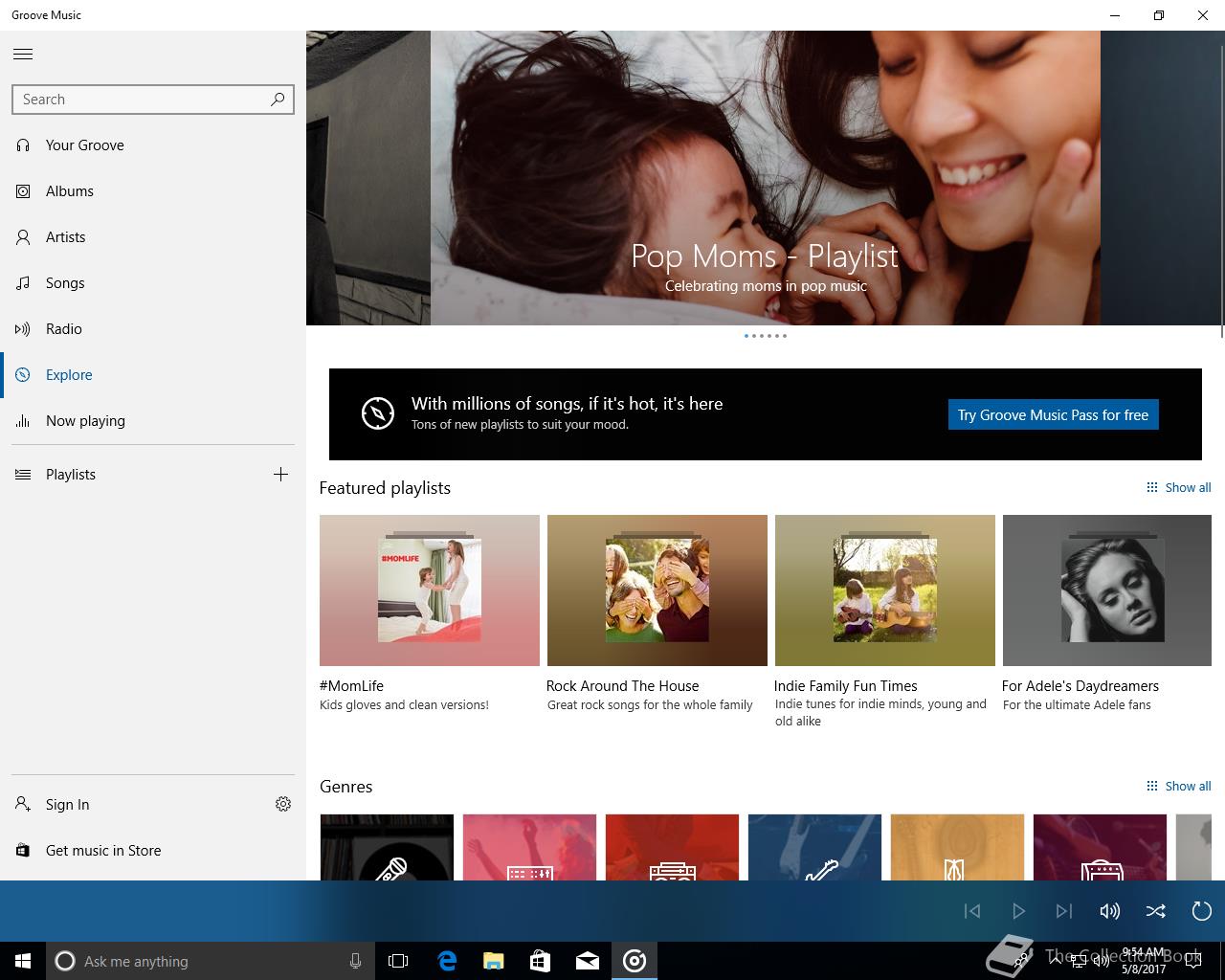Click the #MomLife title text
The height and width of the screenshot is (980, 1225).
[351, 686]
